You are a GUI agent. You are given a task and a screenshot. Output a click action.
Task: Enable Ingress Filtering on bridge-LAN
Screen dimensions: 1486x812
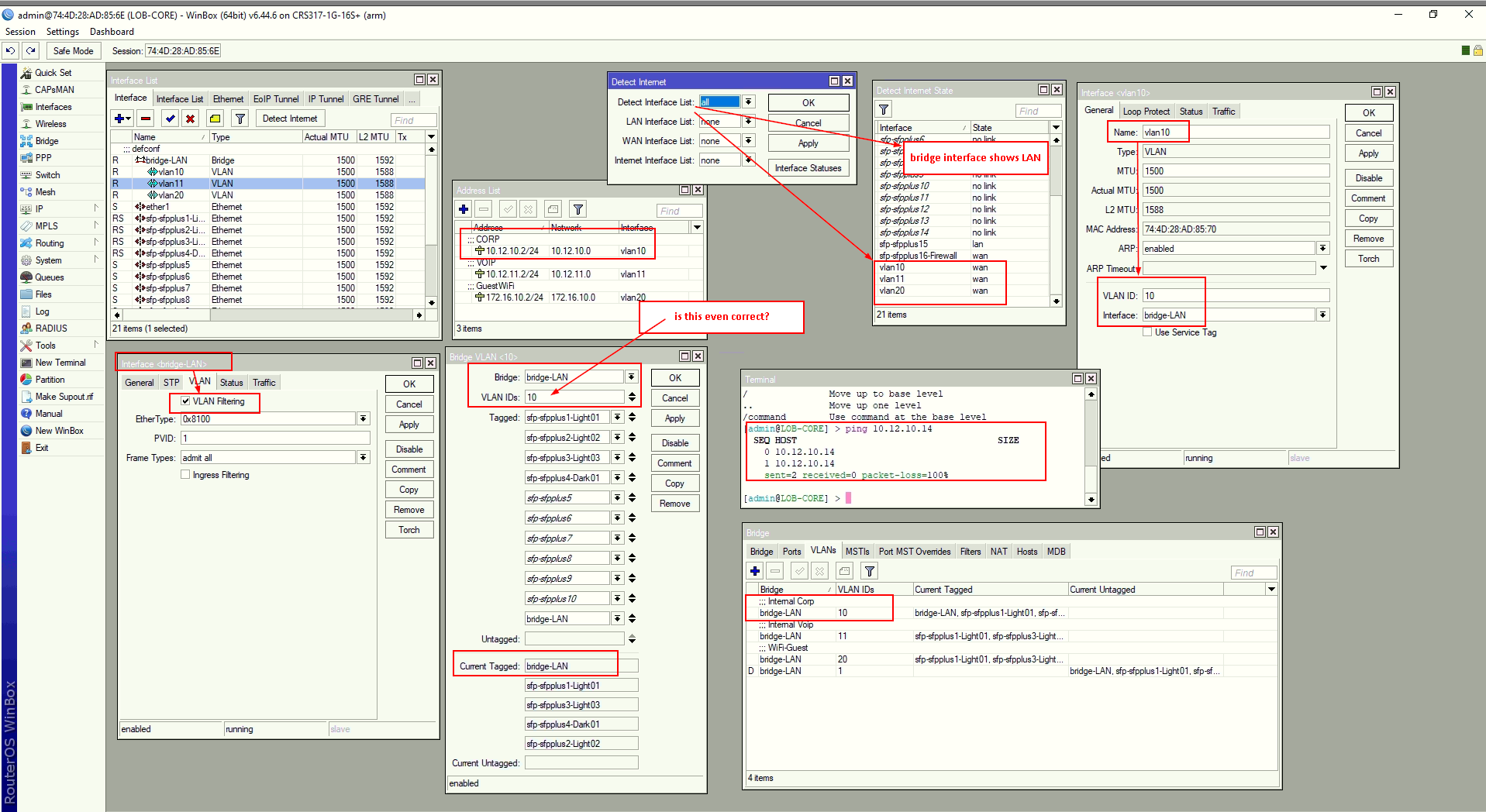click(185, 474)
